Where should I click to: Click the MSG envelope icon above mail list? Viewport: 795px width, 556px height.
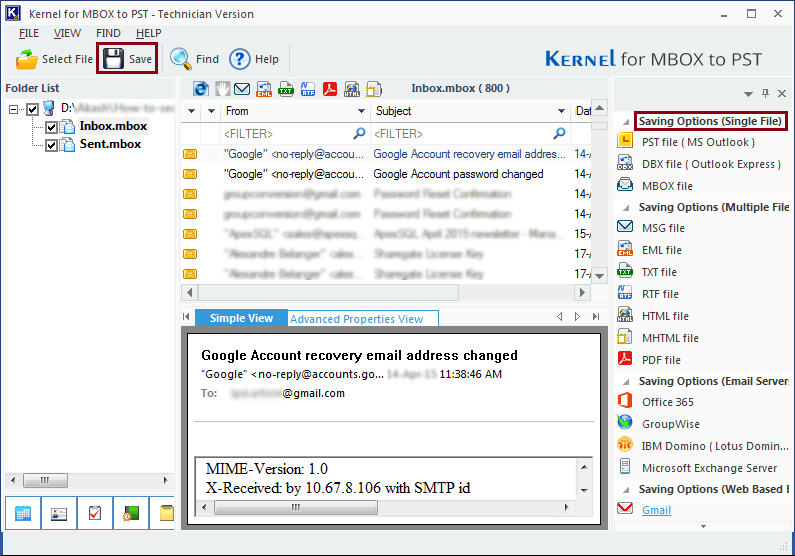tap(242, 89)
